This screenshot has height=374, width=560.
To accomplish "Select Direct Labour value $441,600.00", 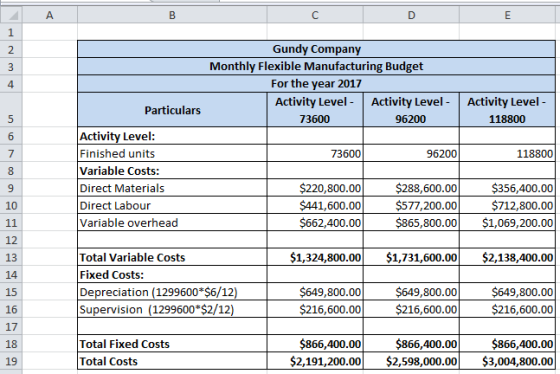I will [x=315, y=205].
